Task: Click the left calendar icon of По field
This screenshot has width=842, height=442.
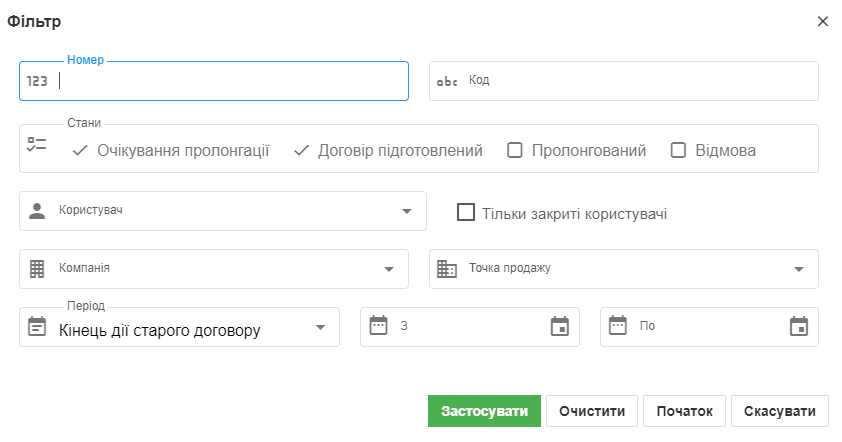Action: tap(618, 325)
